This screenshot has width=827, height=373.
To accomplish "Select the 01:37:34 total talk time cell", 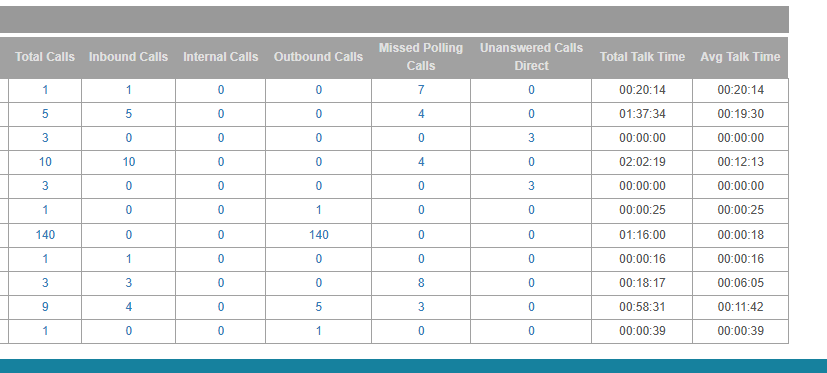I will pyautogui.click(x=642, y=114).
